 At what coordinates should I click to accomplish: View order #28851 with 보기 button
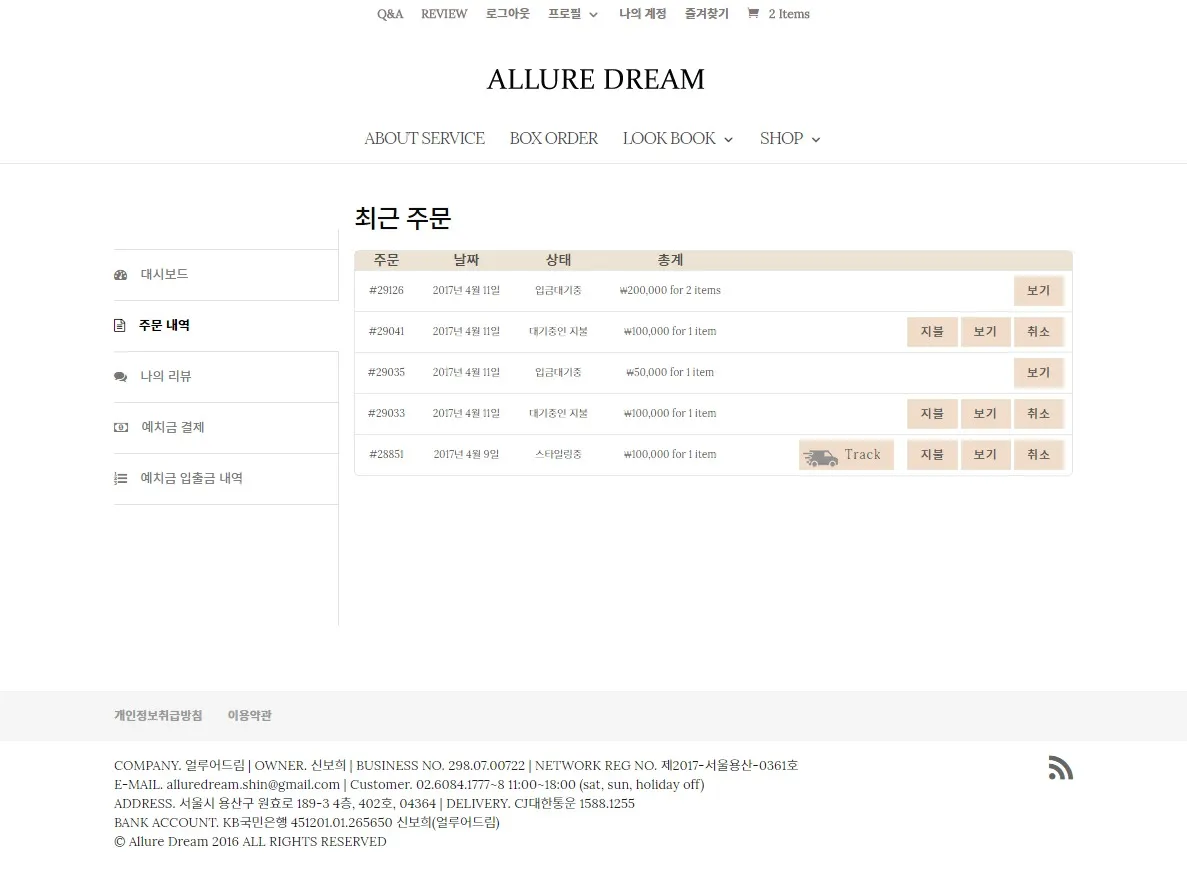click(985, 455)
